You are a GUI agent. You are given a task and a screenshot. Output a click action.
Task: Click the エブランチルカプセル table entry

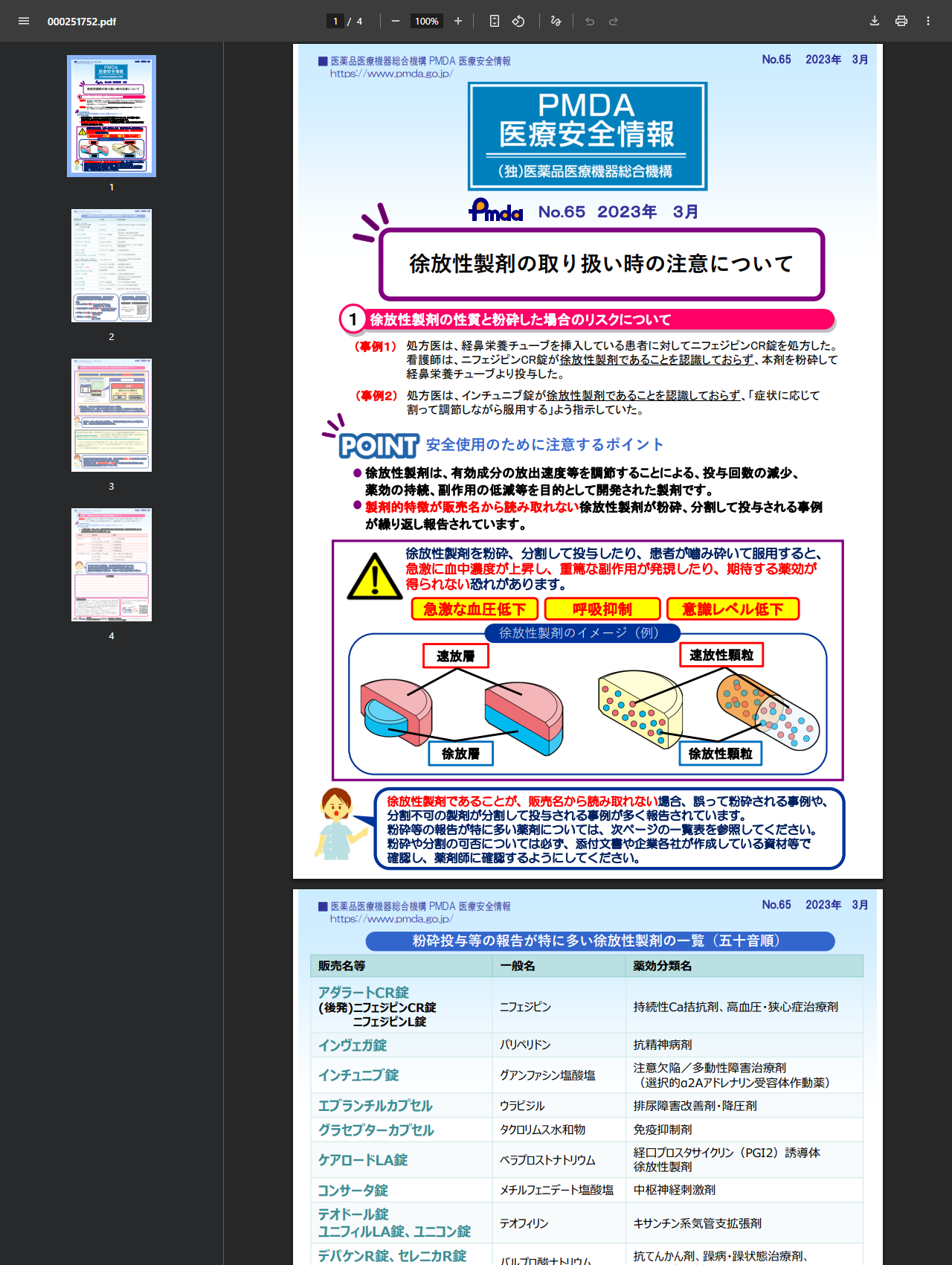click(x=376, y=1106)
